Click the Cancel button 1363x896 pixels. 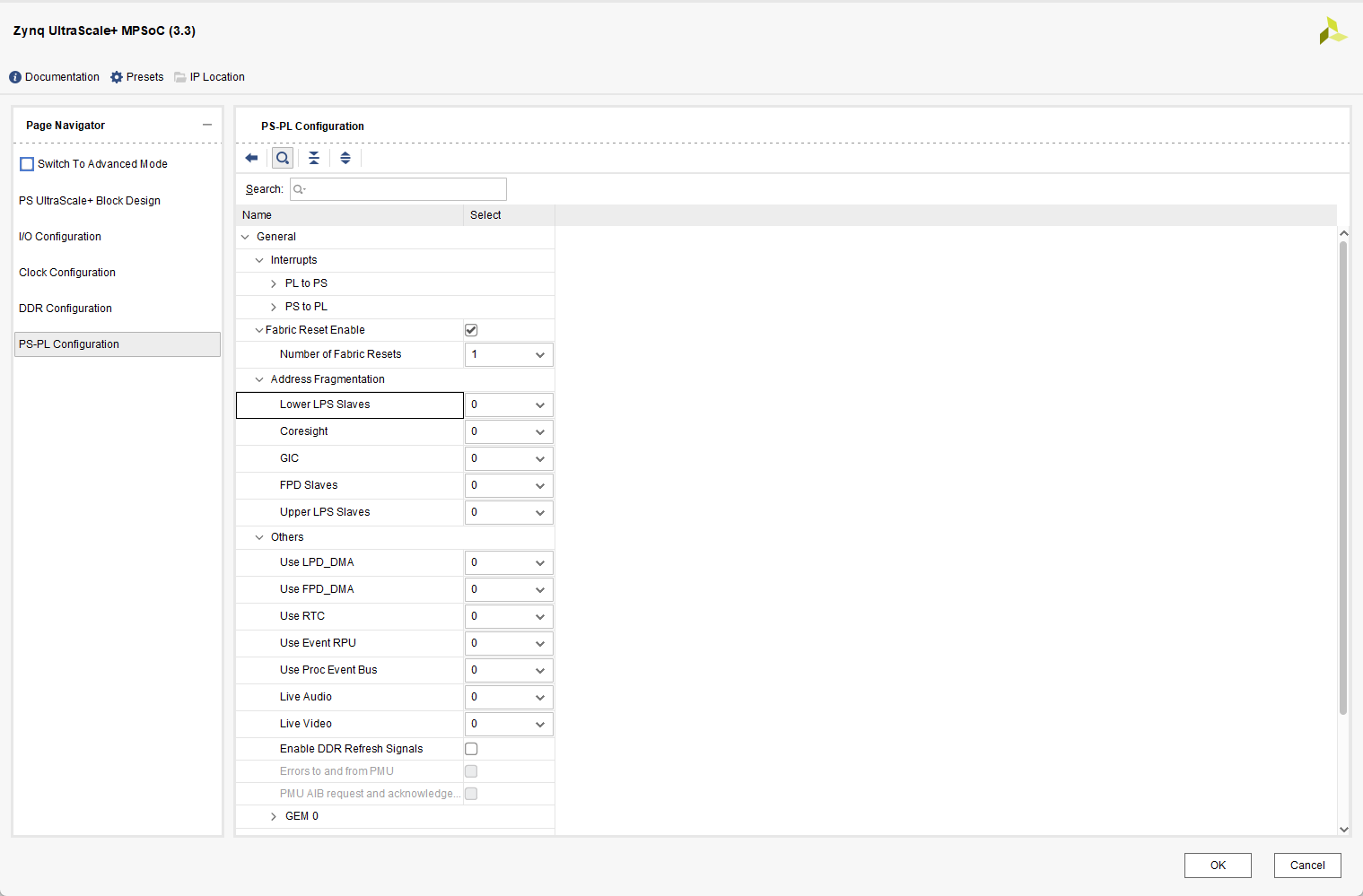[1307, 866]
